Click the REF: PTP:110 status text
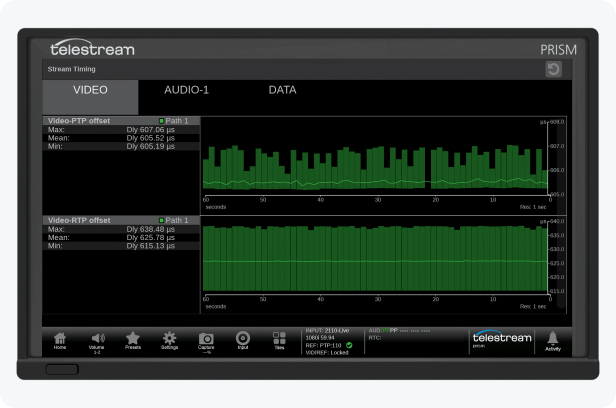 coord(323,345)
